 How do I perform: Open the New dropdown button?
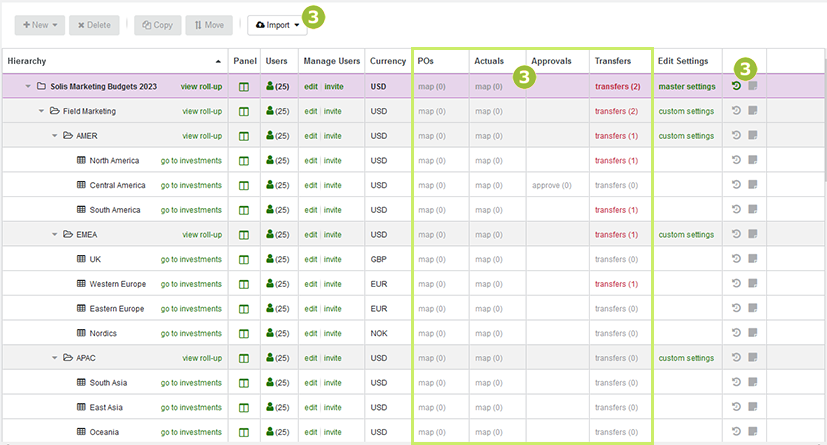click(40, 25)
